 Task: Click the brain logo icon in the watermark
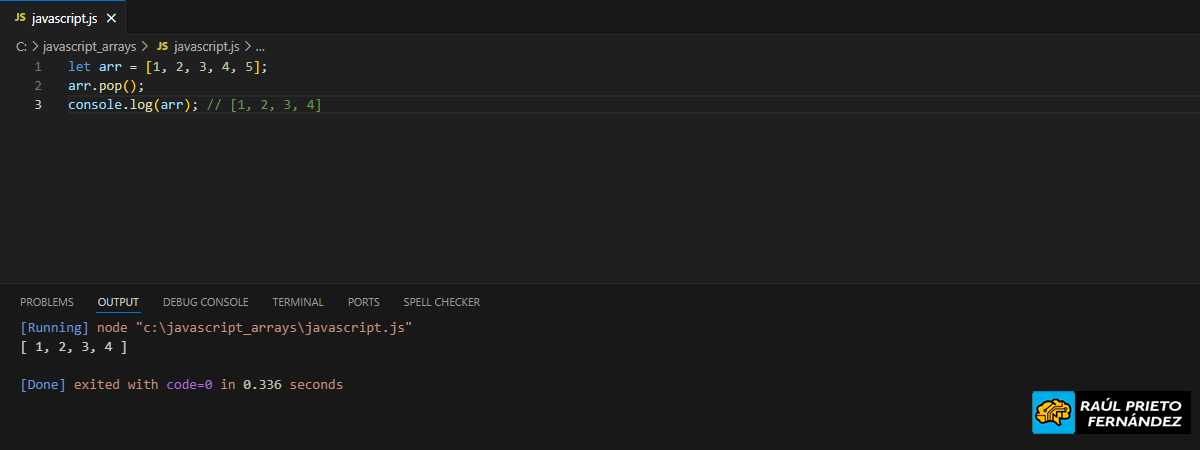coord(1053,412)
